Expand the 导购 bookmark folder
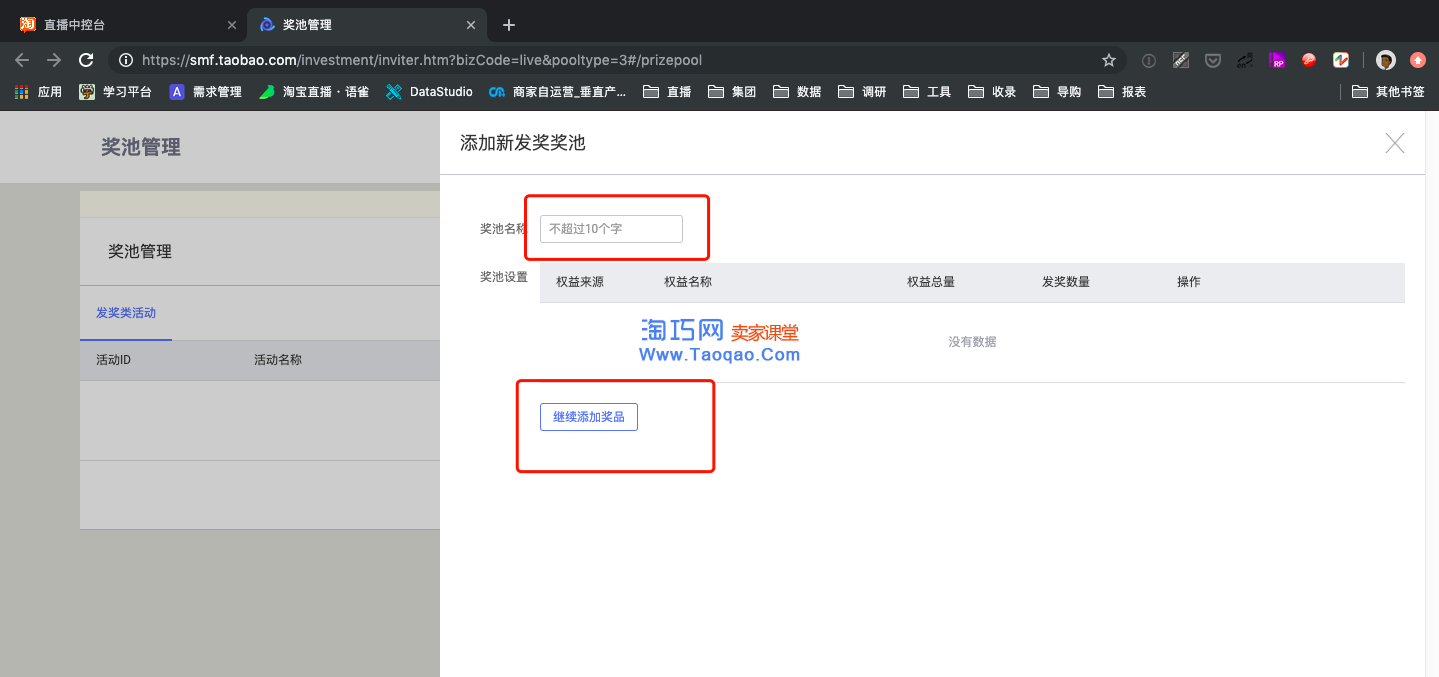Image resolution: width=1439 pixels, height=677 pixels. point(1057,92)
